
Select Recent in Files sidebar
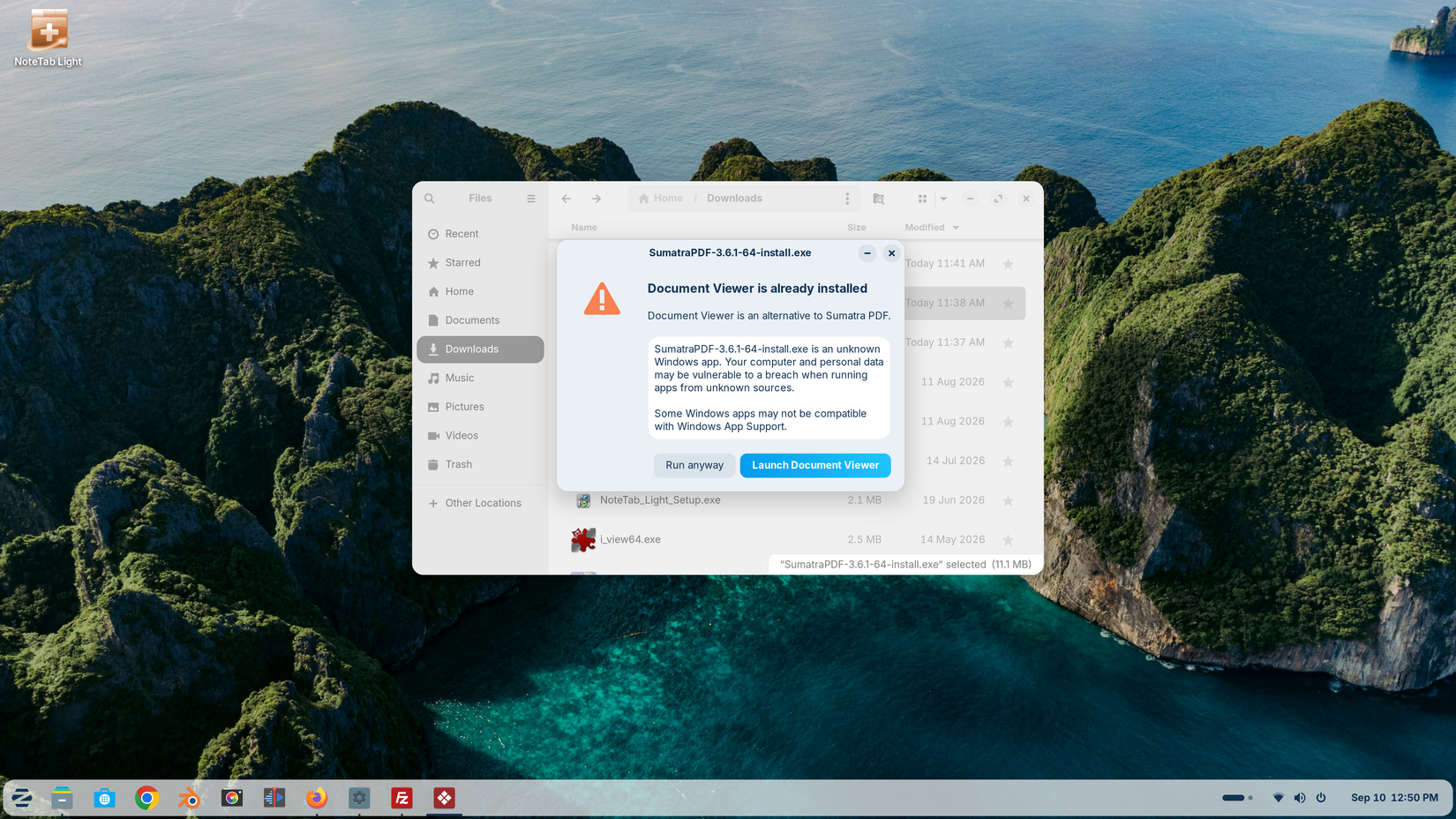coord(480,234)
